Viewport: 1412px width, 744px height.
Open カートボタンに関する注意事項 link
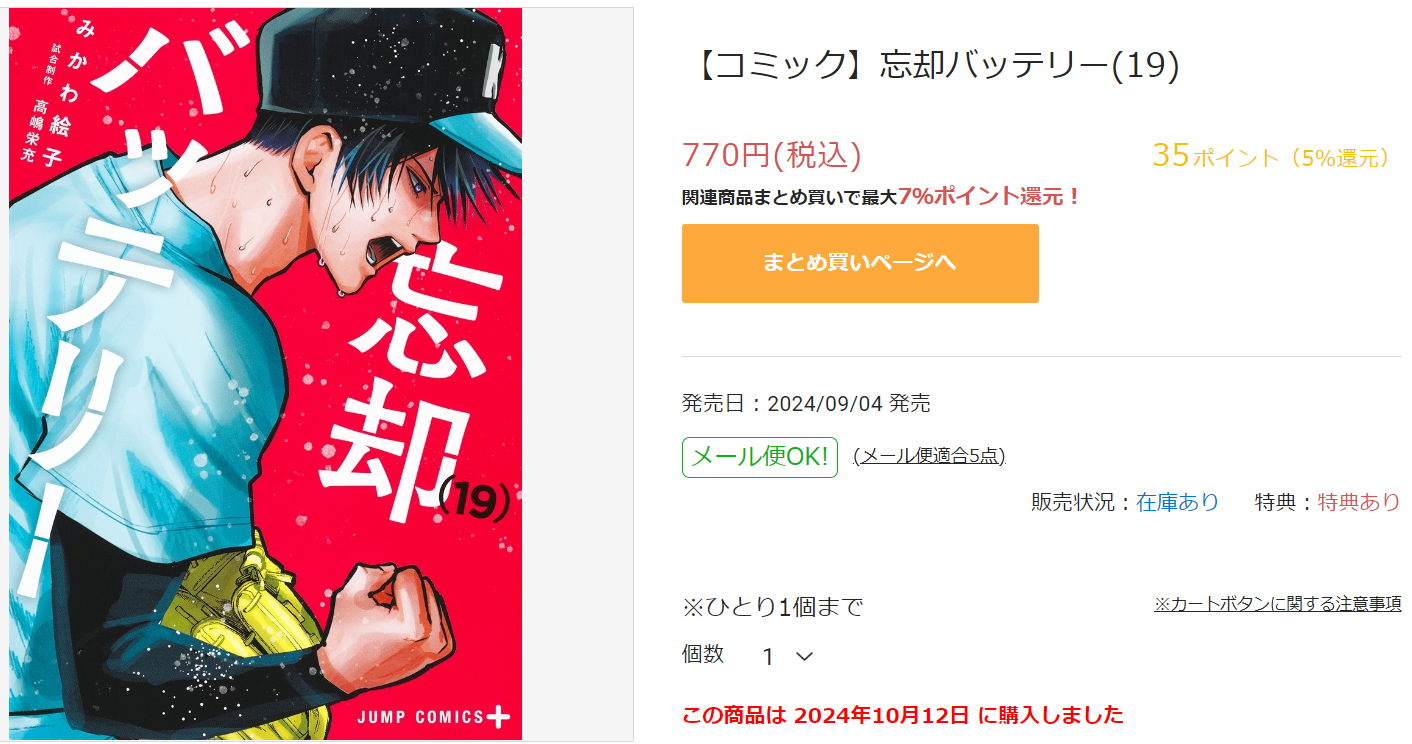[1277, 604]
